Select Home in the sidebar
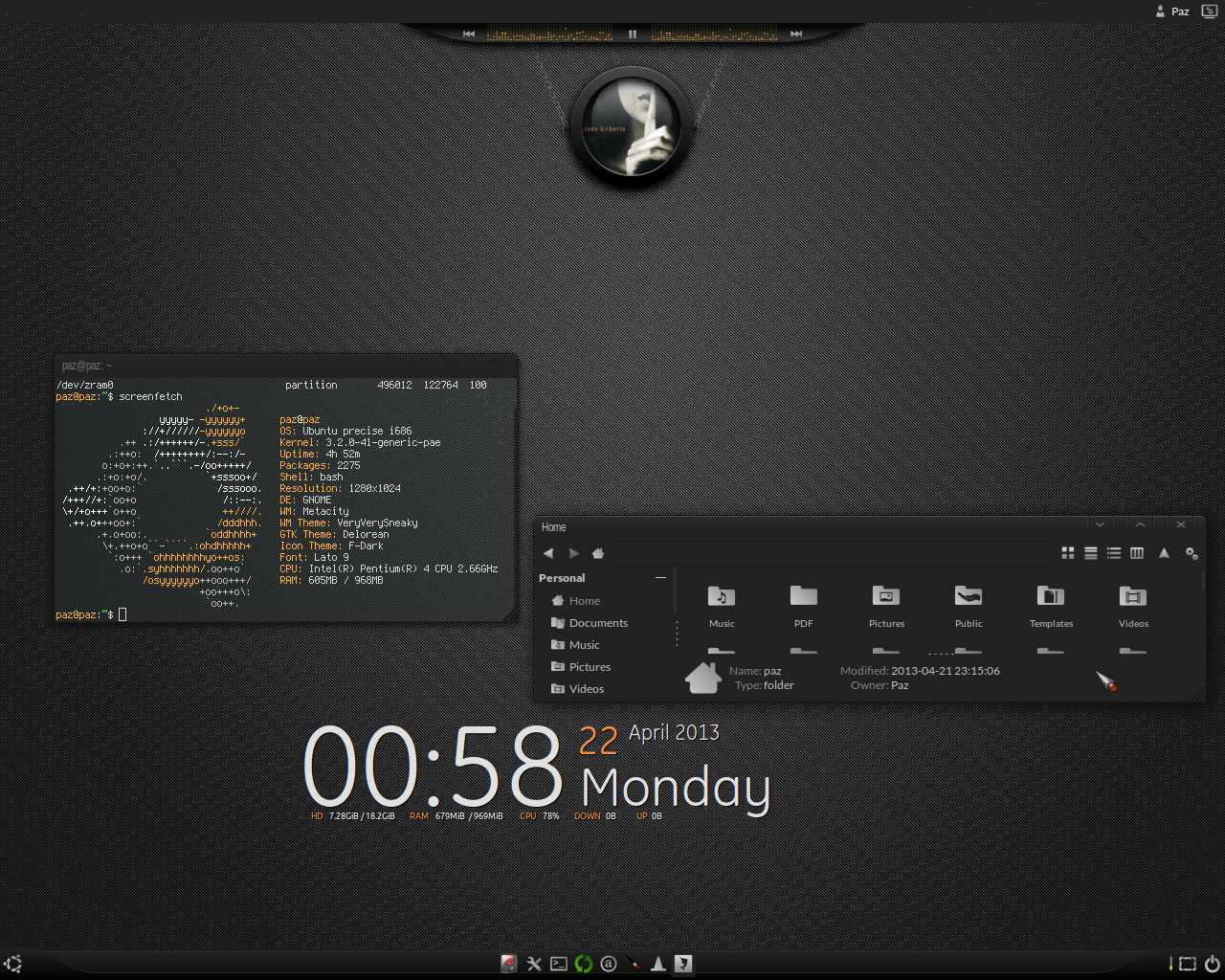 pos(576,601)
